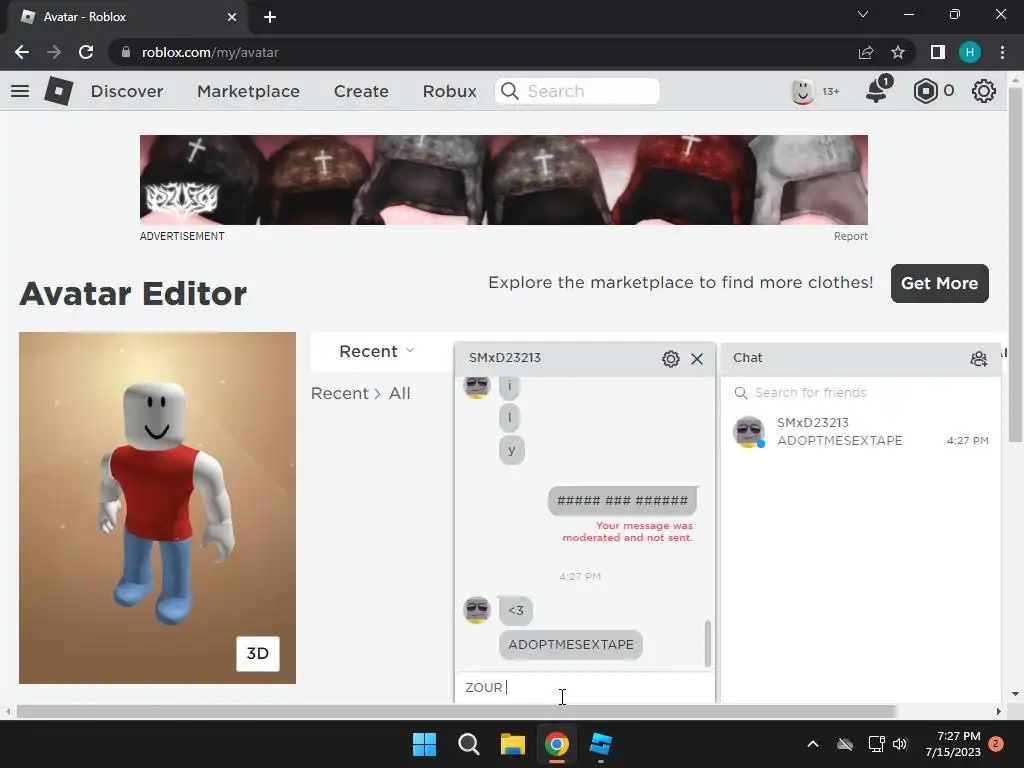Screen dimensions: 1024x768
Task: Click the browser share page icon
Action: [866, 52]
